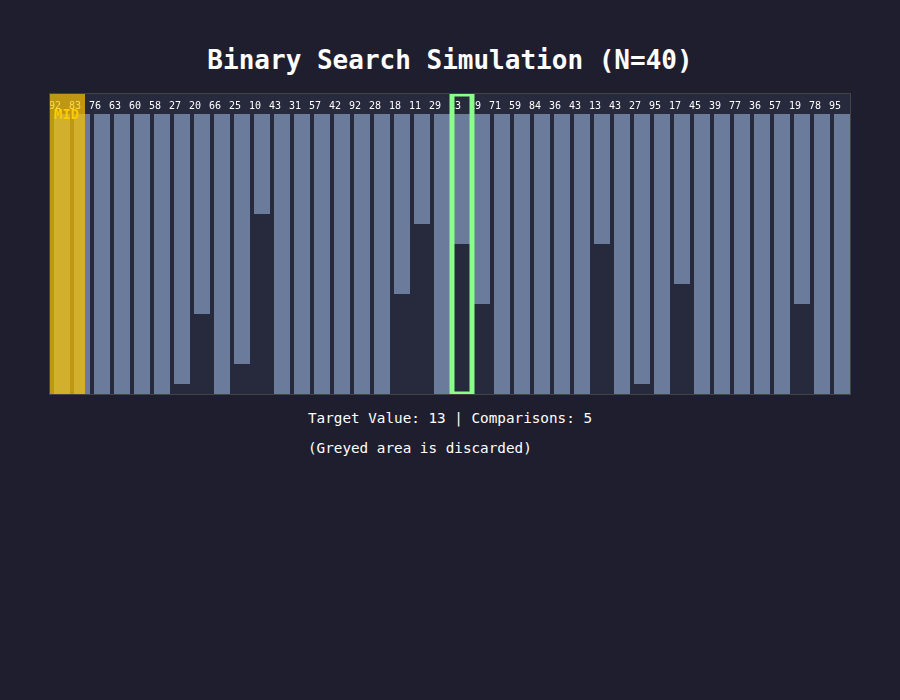Click the bar with value 20
The width and height of the screenshot is (900, 700).
[202, 213]
